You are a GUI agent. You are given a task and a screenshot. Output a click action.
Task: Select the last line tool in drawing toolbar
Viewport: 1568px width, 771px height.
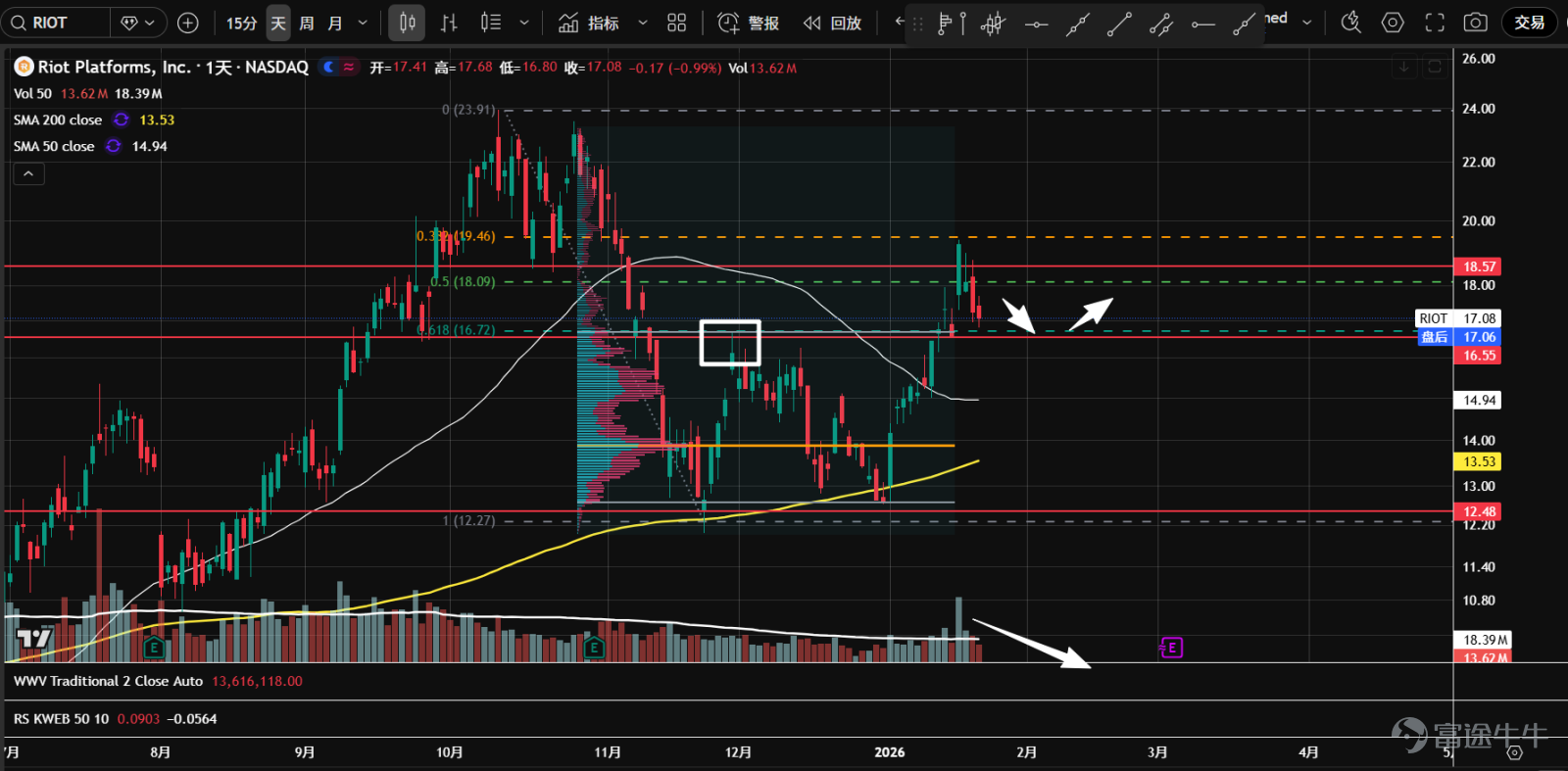1245,24
